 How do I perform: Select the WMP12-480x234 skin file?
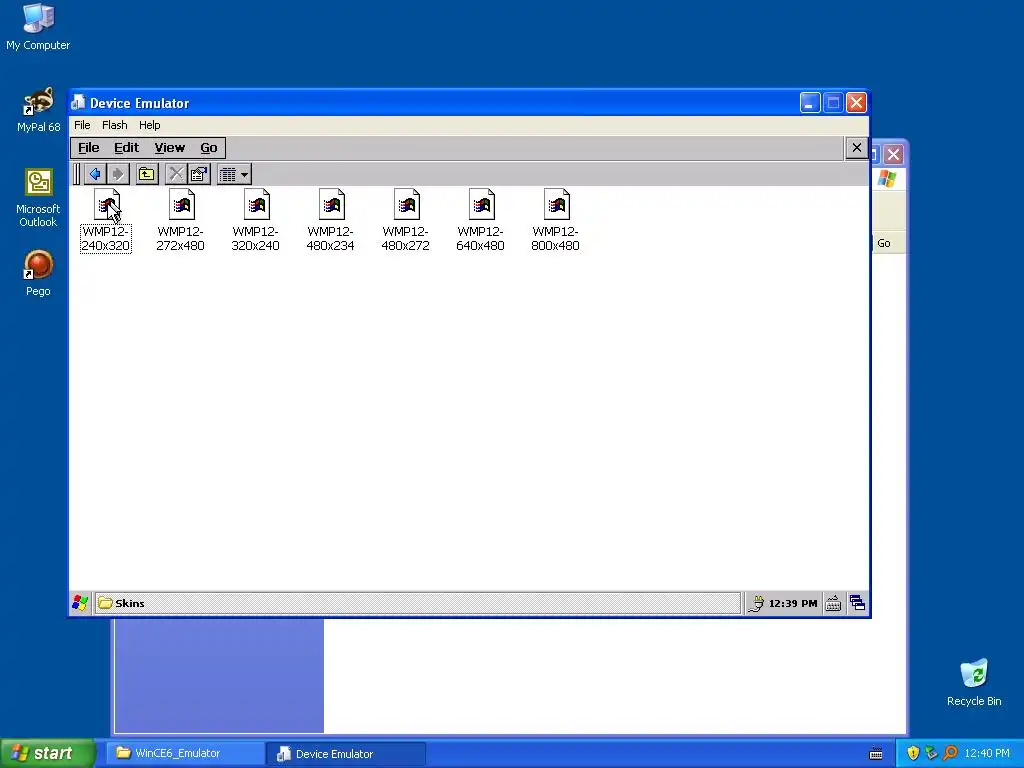click(330, 221)
